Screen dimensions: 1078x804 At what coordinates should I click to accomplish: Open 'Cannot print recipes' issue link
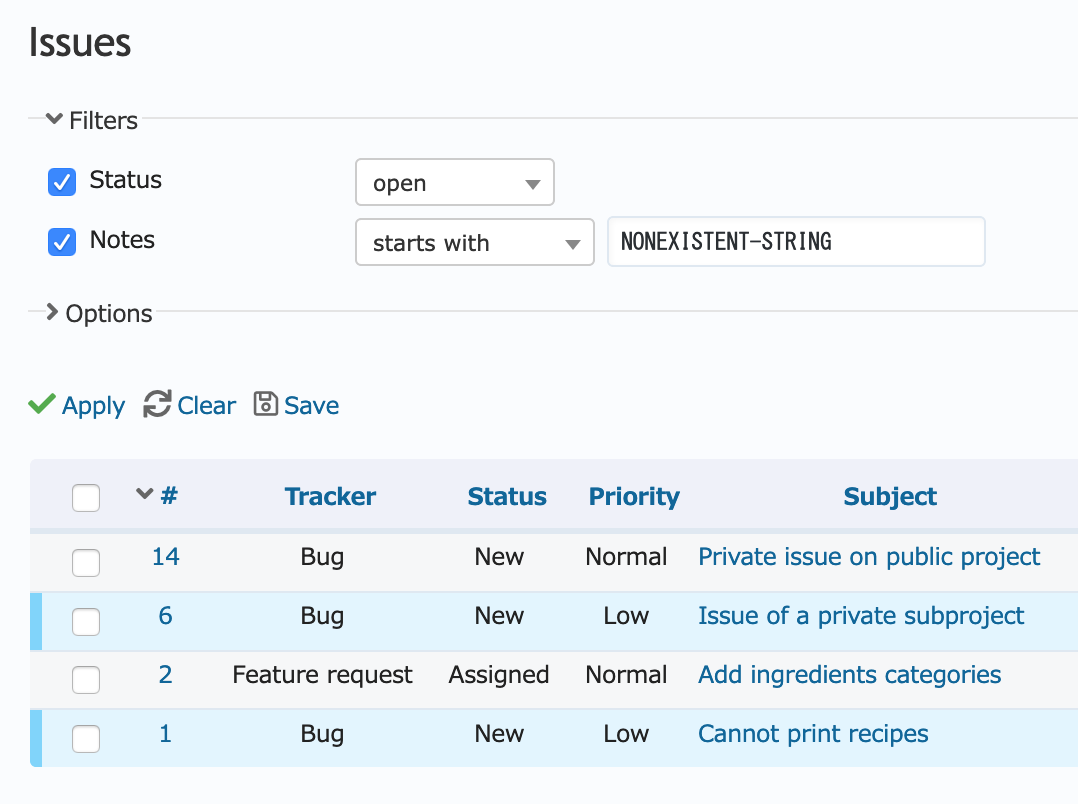click(812, 734)
